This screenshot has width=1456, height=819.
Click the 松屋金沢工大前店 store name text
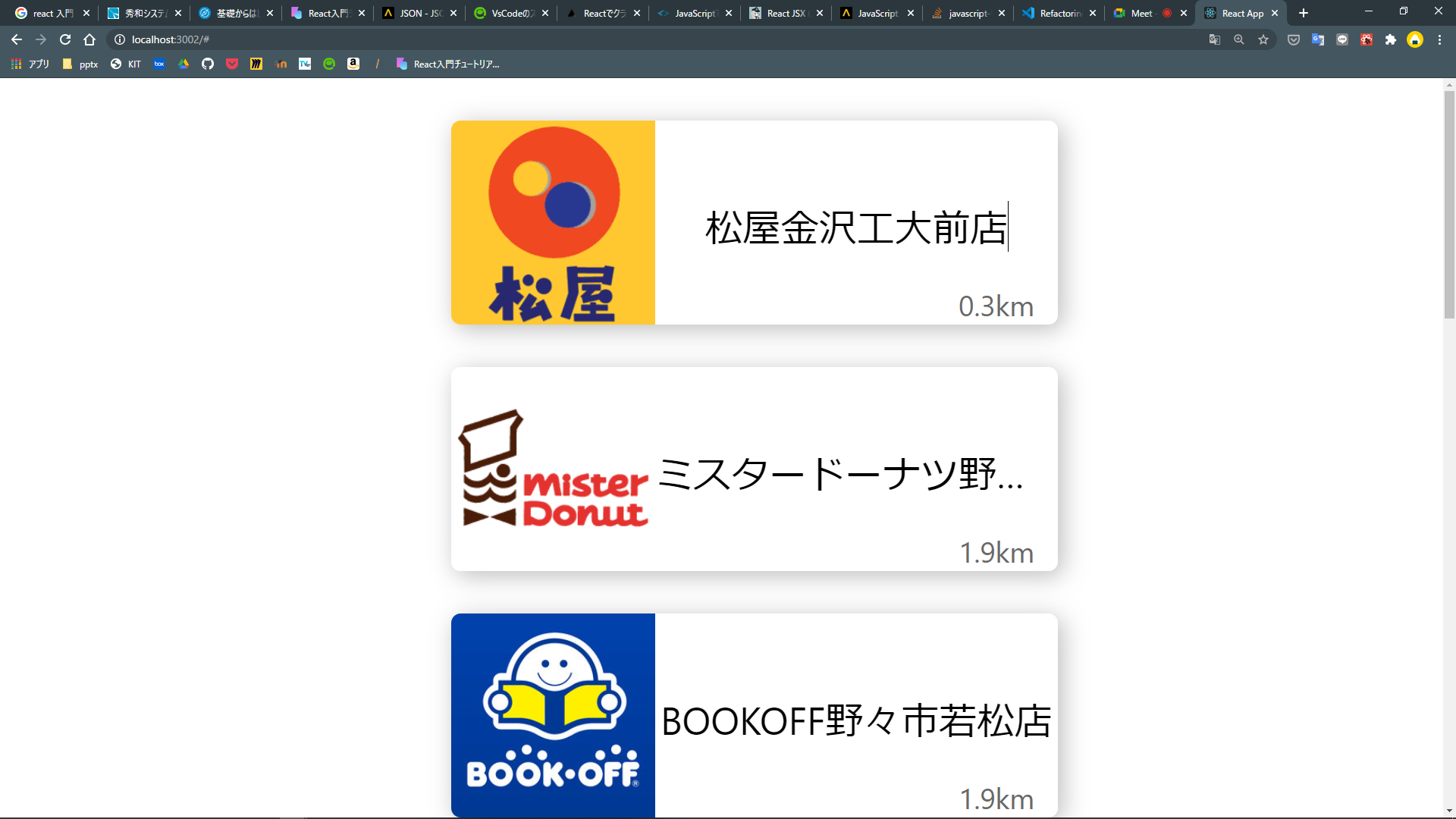pyautogui.click(x=855, y=227)
